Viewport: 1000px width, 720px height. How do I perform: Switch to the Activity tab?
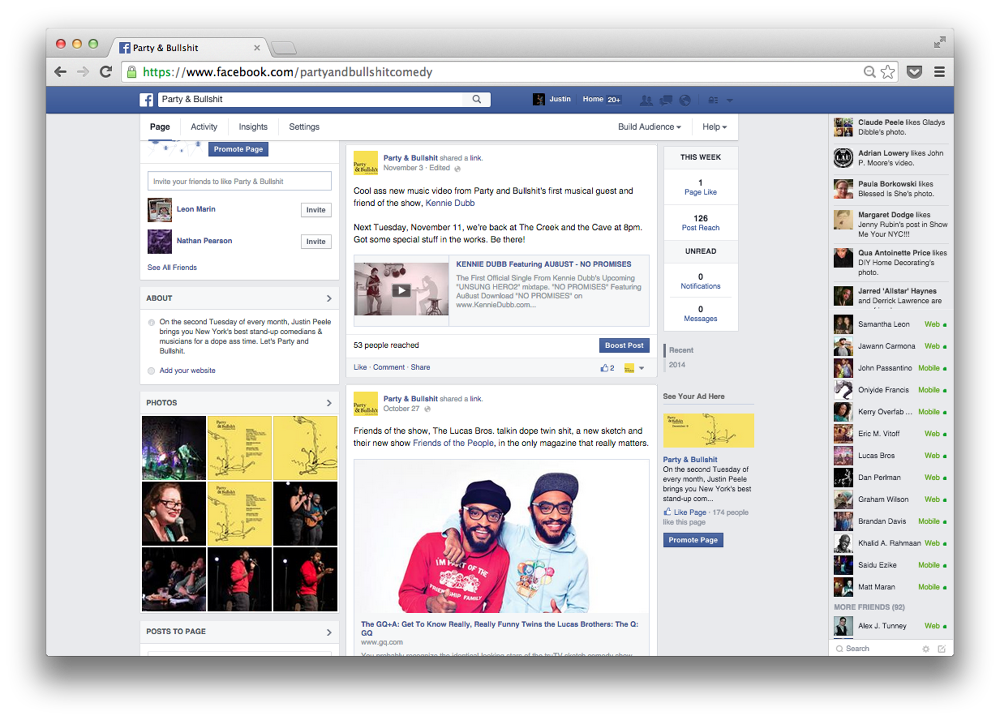coord(204,127)
